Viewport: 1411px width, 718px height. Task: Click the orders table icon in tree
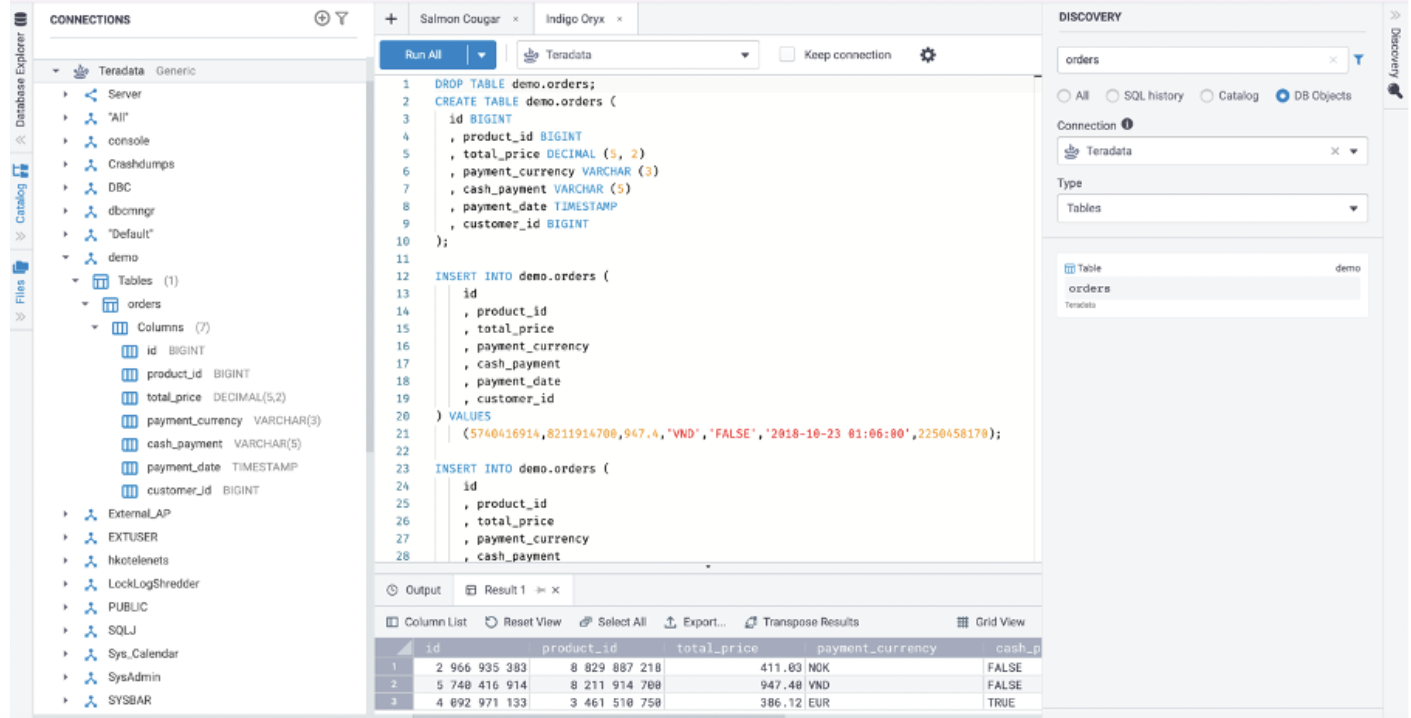(112, 304)
